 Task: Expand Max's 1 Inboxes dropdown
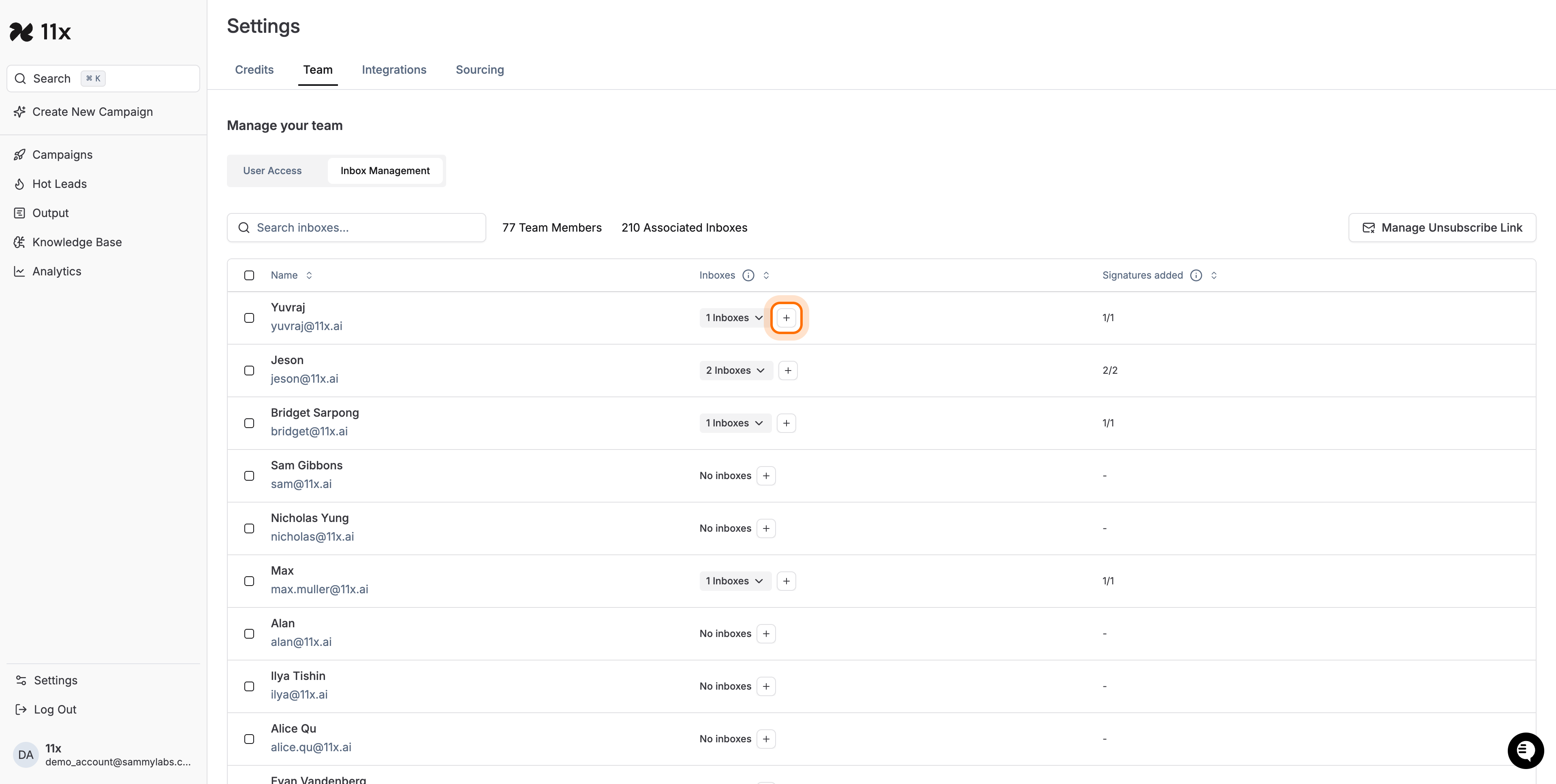[x=735, y=581]
